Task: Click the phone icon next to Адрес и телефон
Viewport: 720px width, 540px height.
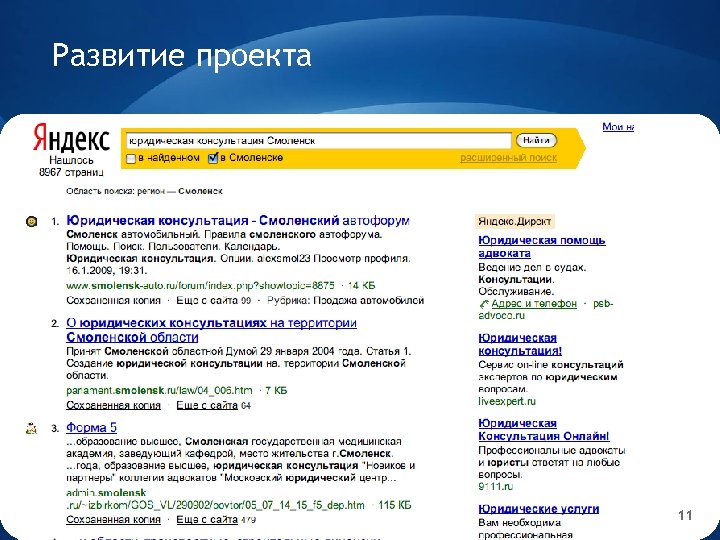Action: tap(484, 304)
